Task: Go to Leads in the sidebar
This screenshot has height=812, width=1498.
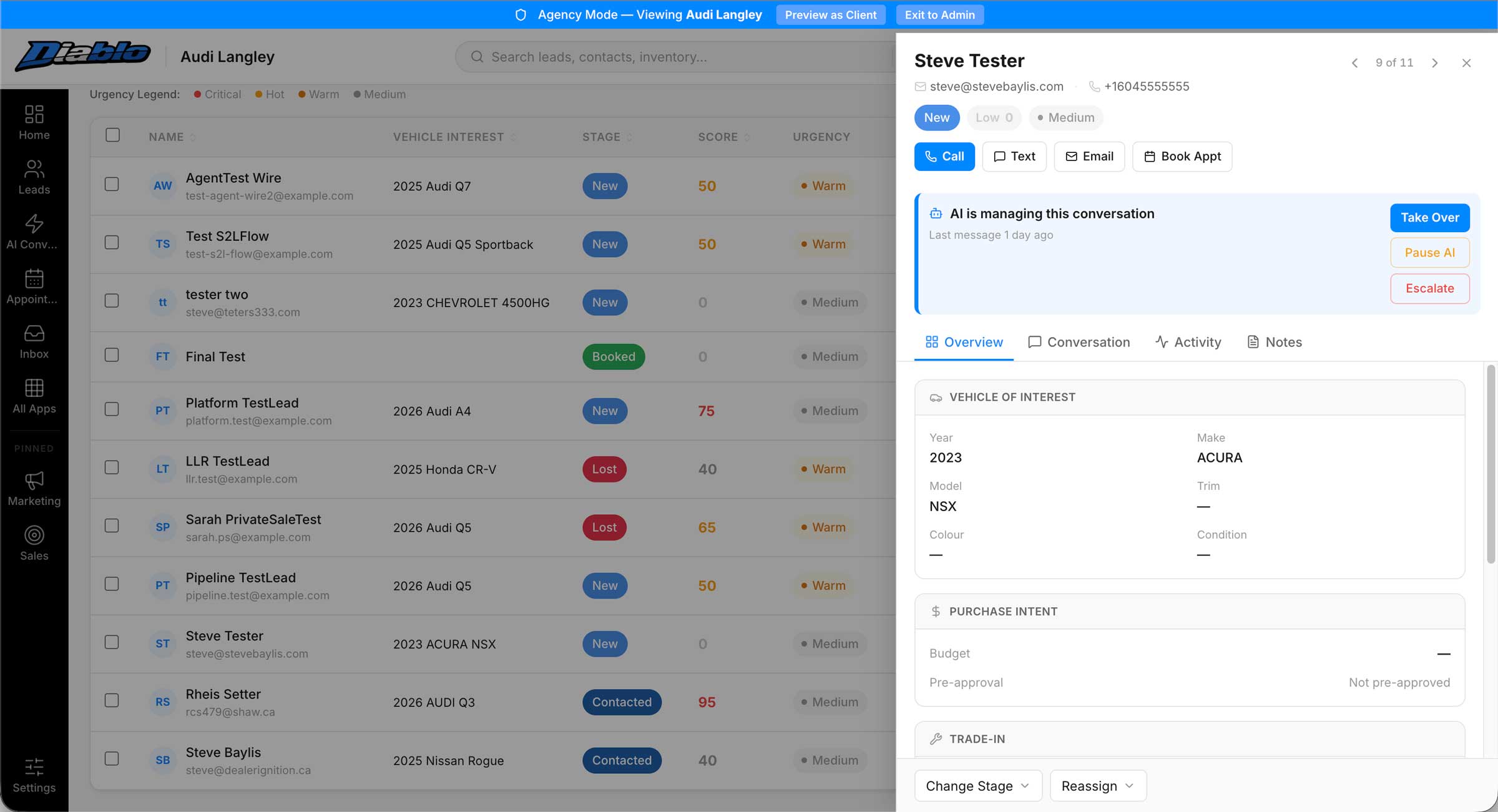Action: pos(34,177)
